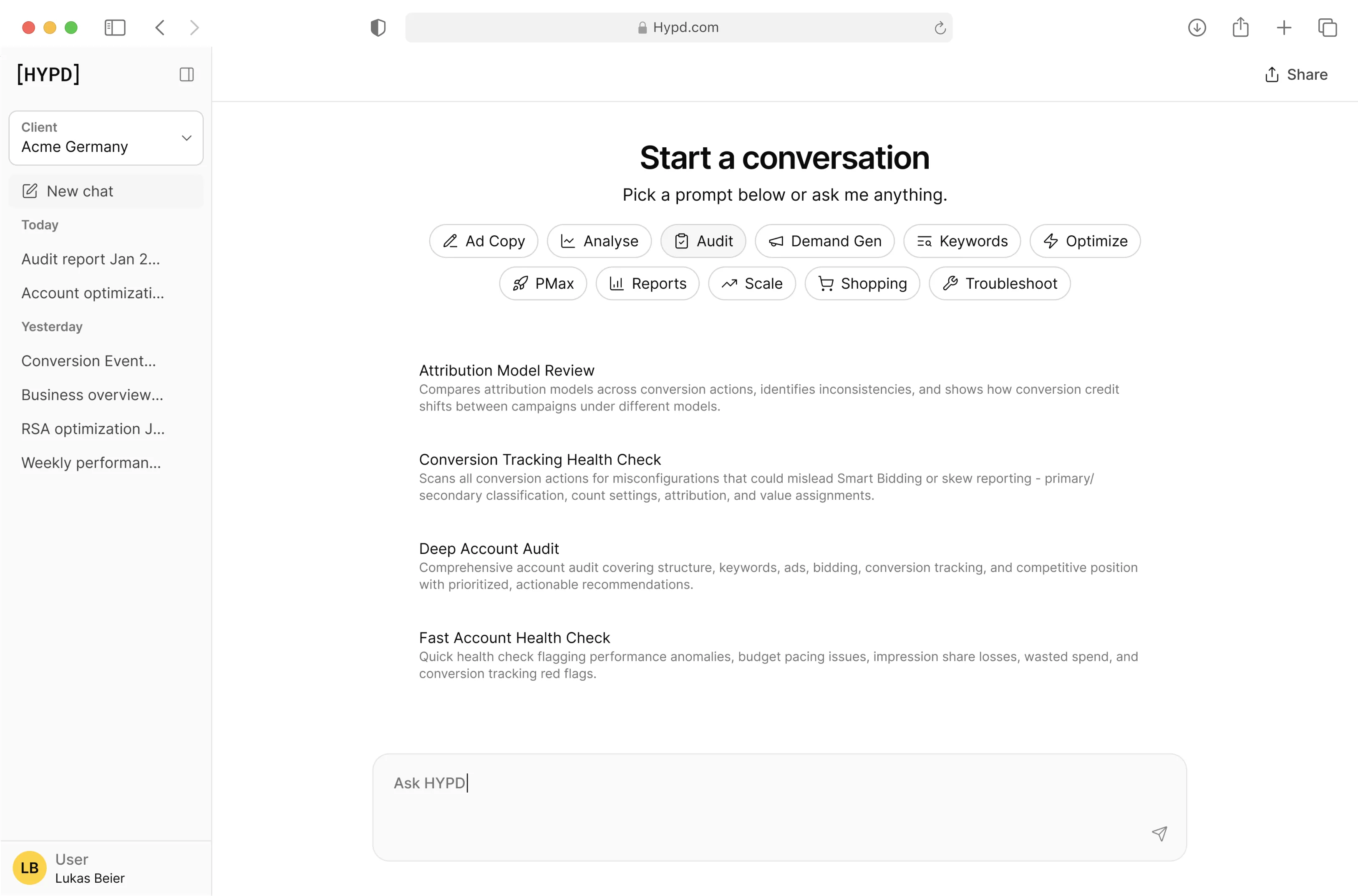Select the Audit prompt category chip
The width and height of the screenshot is (1358, 896).
coord(703,241)
